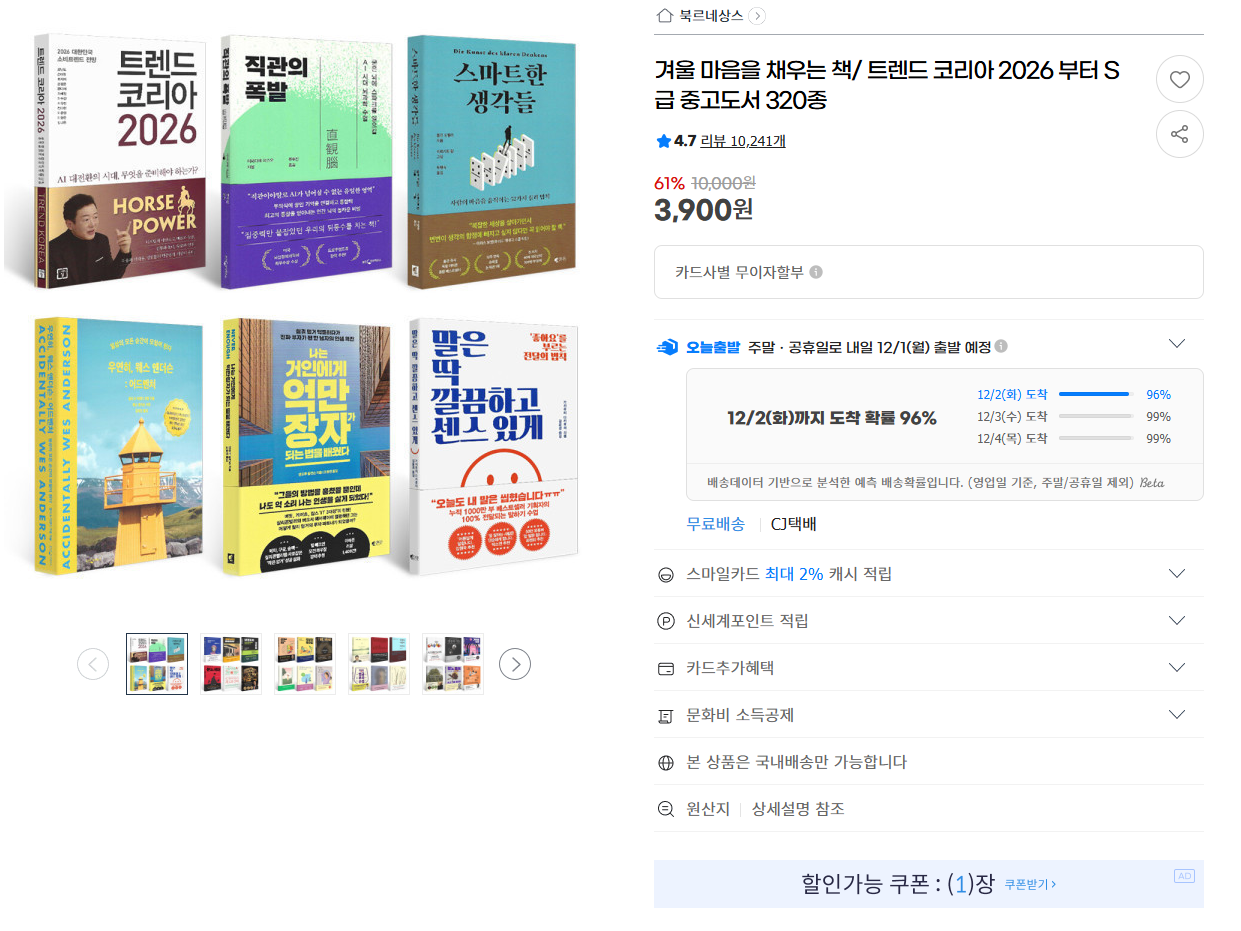Image resolution: width=1241 pixels, height=931 pixels.
Task: Click info icon beside 카드사별 무이자할부
Action: [x=816, y=272]
